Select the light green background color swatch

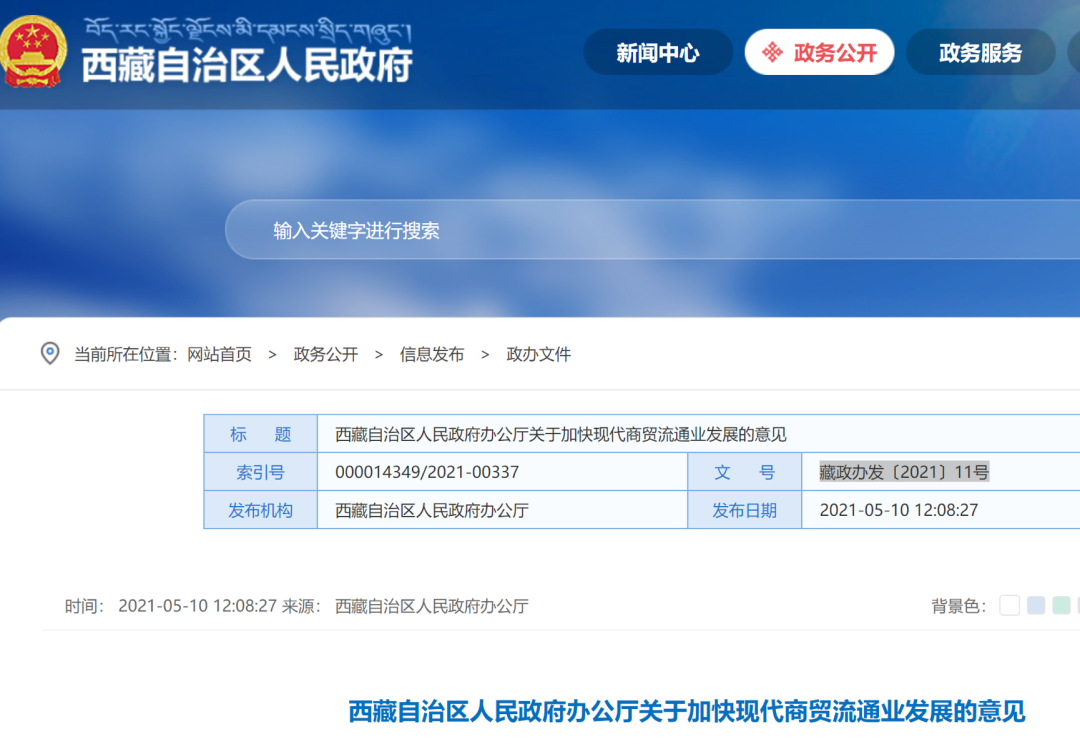pyautogui.click(x=1061, y=605)
